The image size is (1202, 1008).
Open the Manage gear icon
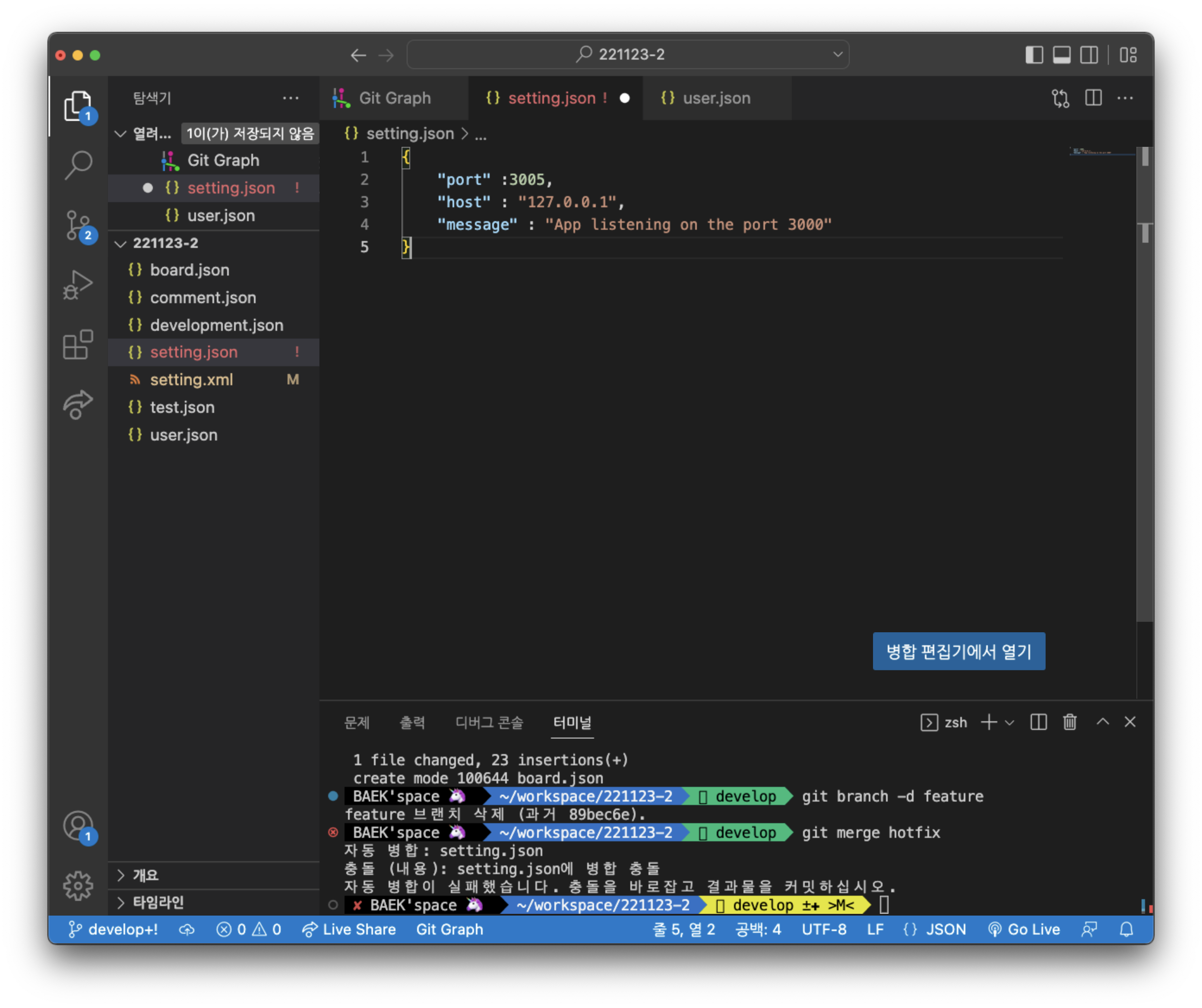tap(78, 885)
